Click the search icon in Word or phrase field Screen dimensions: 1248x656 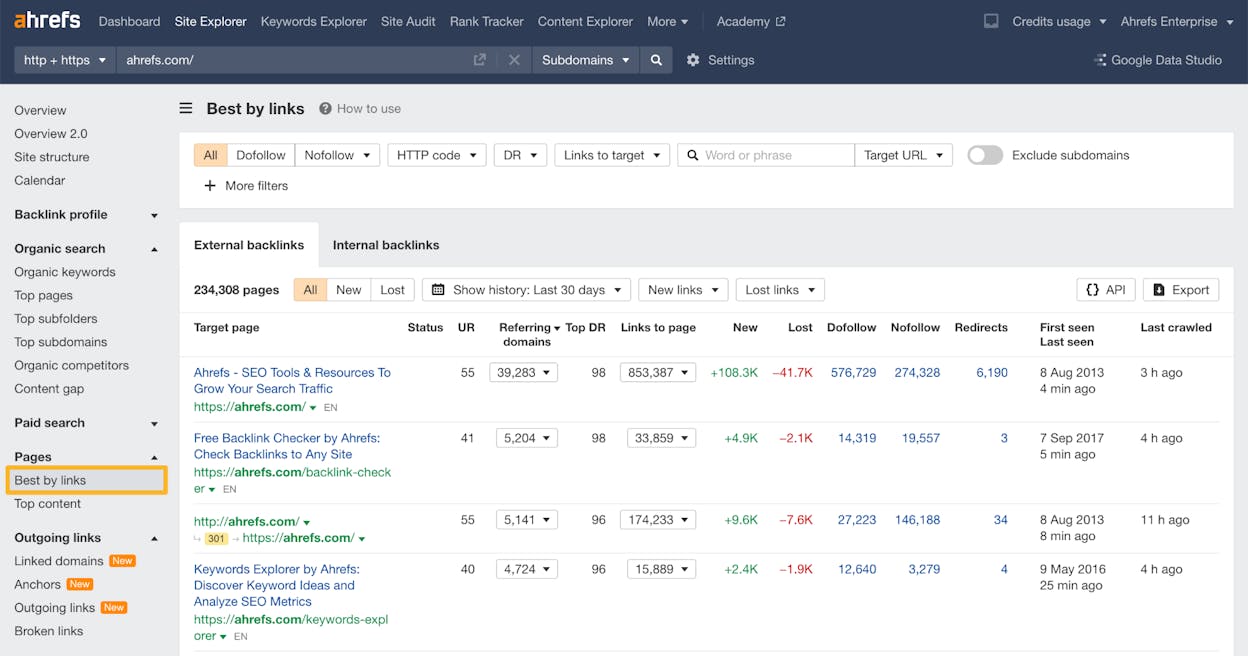[x=692, y=155]
